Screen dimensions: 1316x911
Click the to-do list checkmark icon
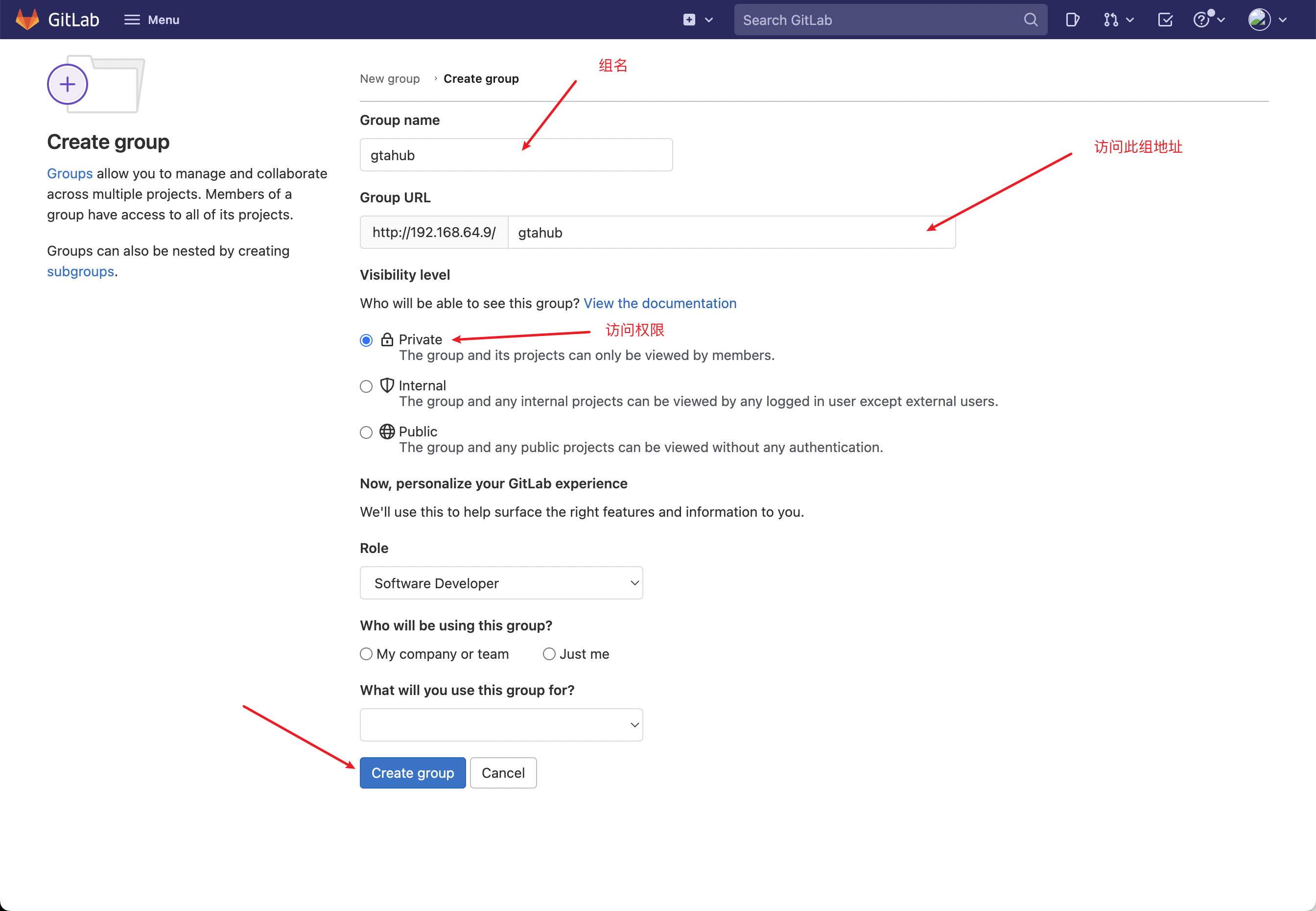[x=1162, y=19]
